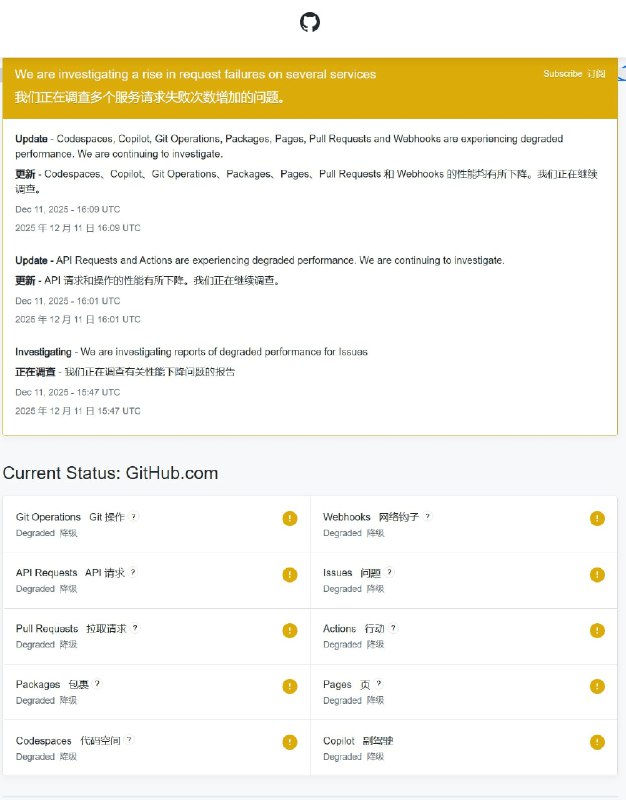The height and width of the screenshot is (800, 626).
Task: Click the Degraded status under Copilot
Action: coord(342,757)
